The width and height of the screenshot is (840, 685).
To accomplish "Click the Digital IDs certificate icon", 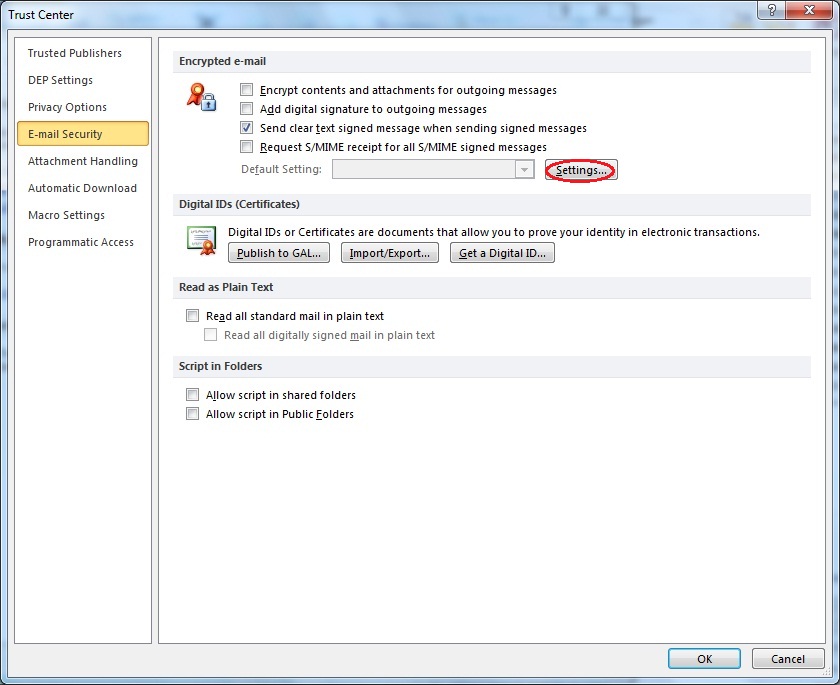I will (x=200, y=240).
